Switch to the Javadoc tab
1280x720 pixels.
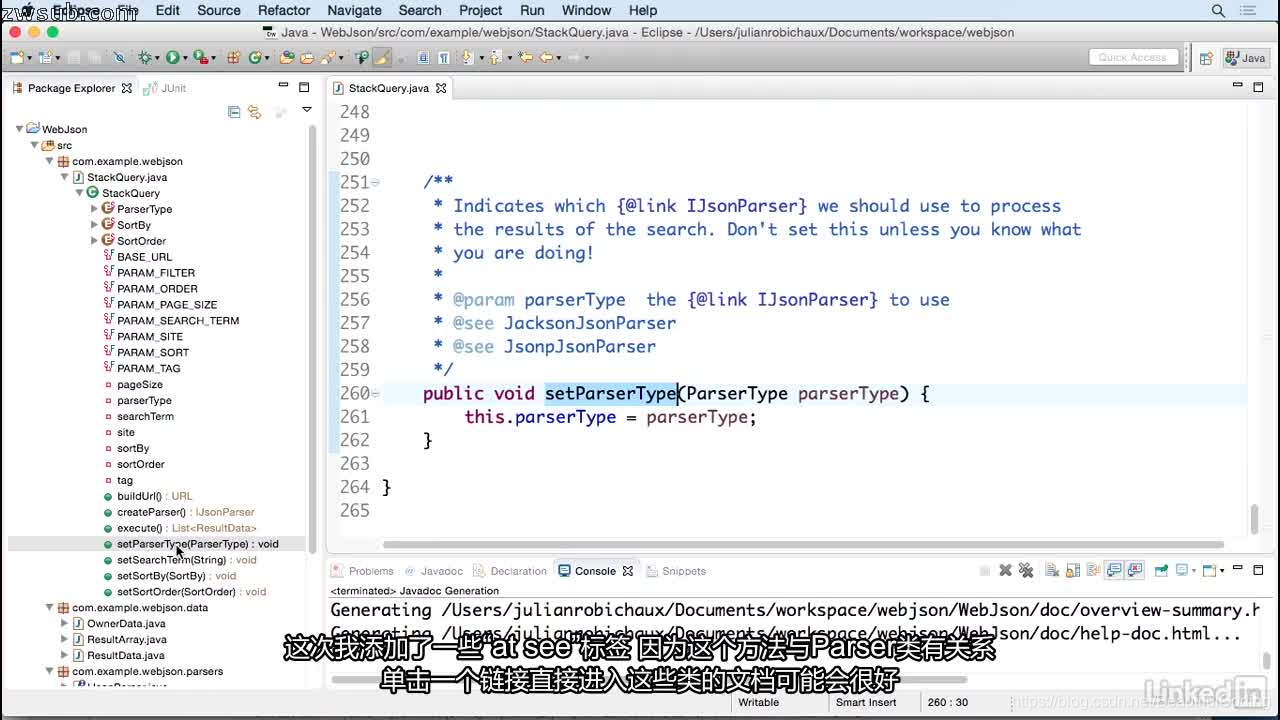pos(433,571)
